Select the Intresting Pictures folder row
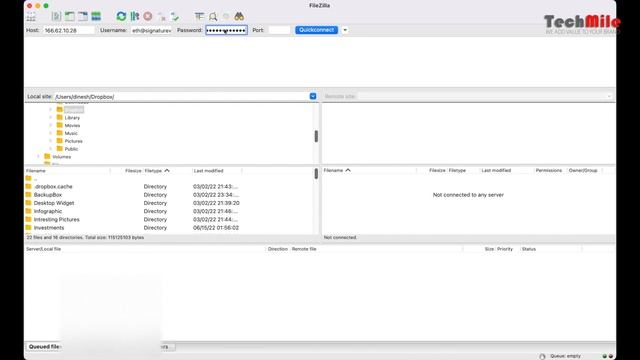640x360 pixels. 169,219
